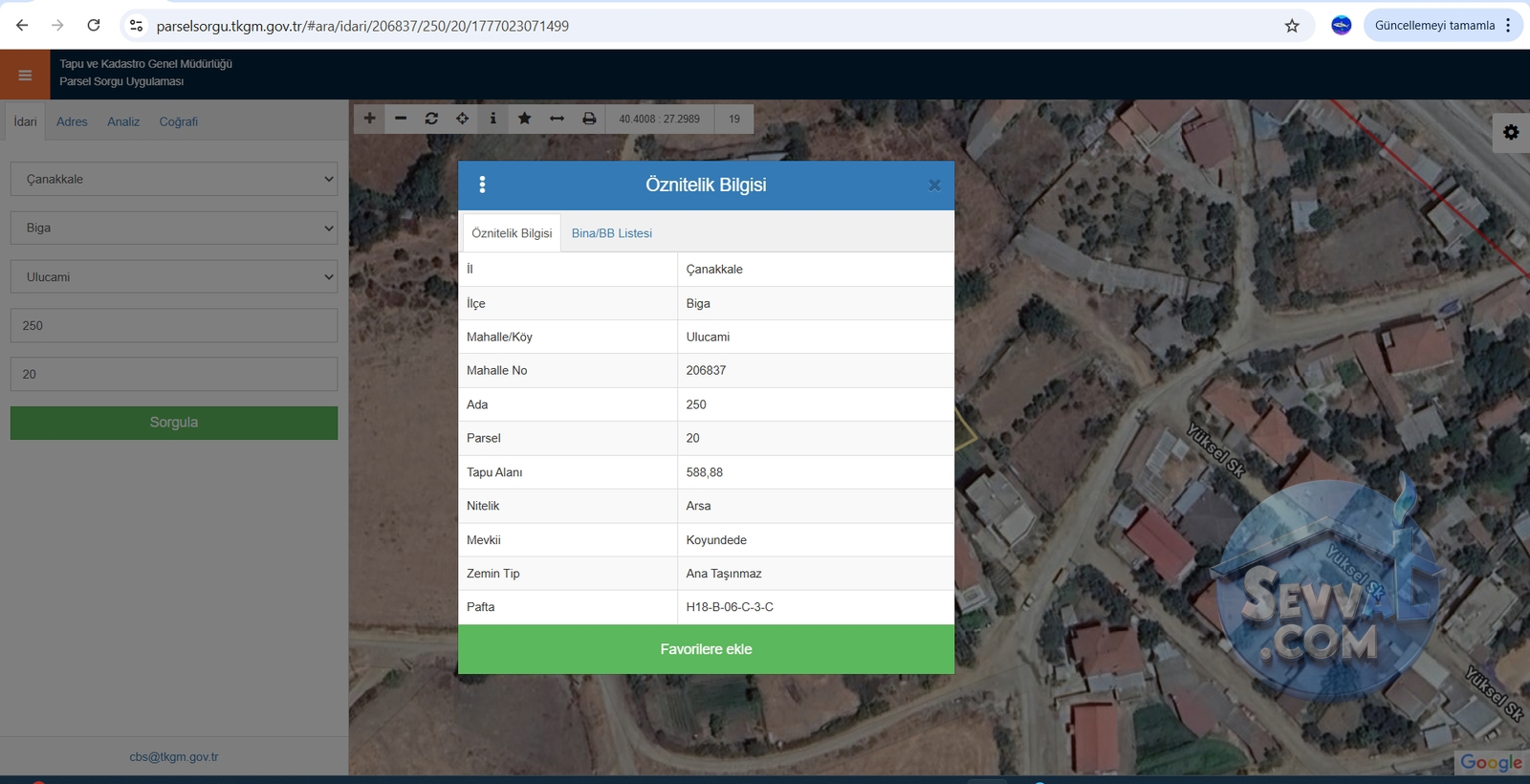Click the zoom level value 19
1530x784 pixels.
(x=734, y=119)
